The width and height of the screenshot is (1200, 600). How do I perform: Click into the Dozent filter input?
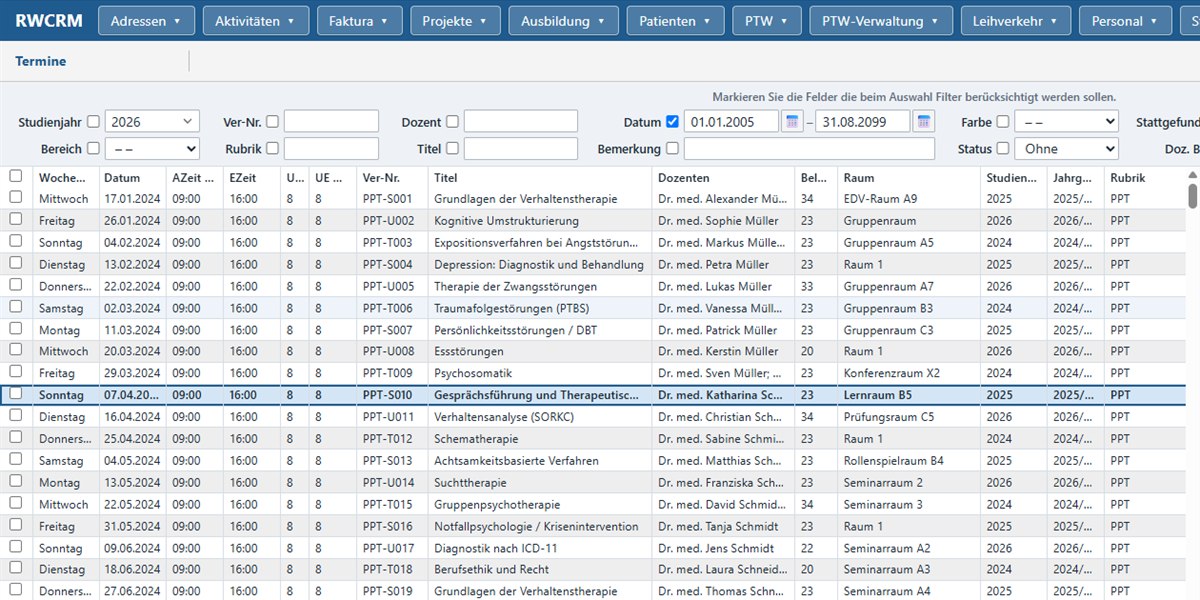tap(521, 122)
